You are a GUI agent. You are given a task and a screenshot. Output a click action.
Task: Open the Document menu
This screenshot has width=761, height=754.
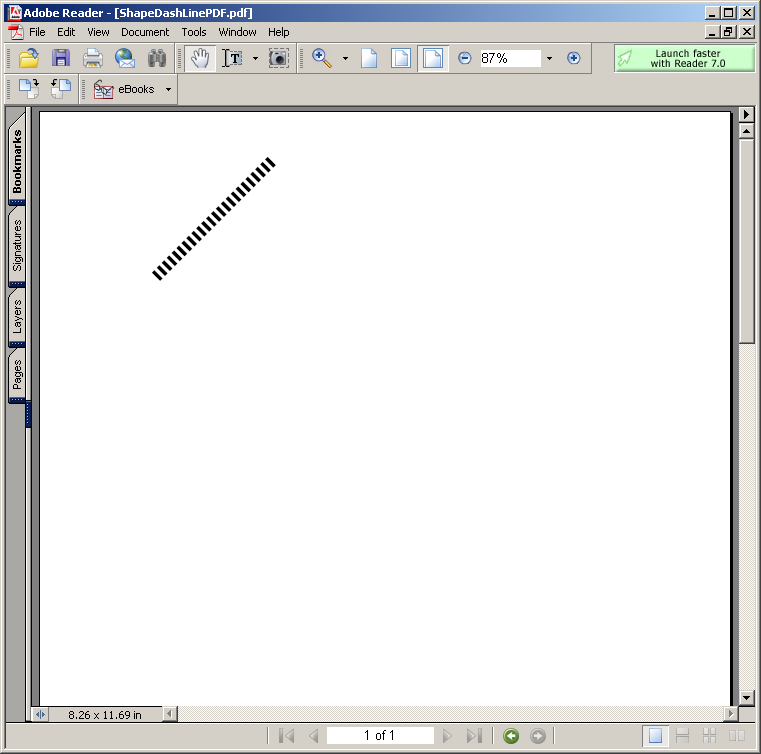pos(145,33)
